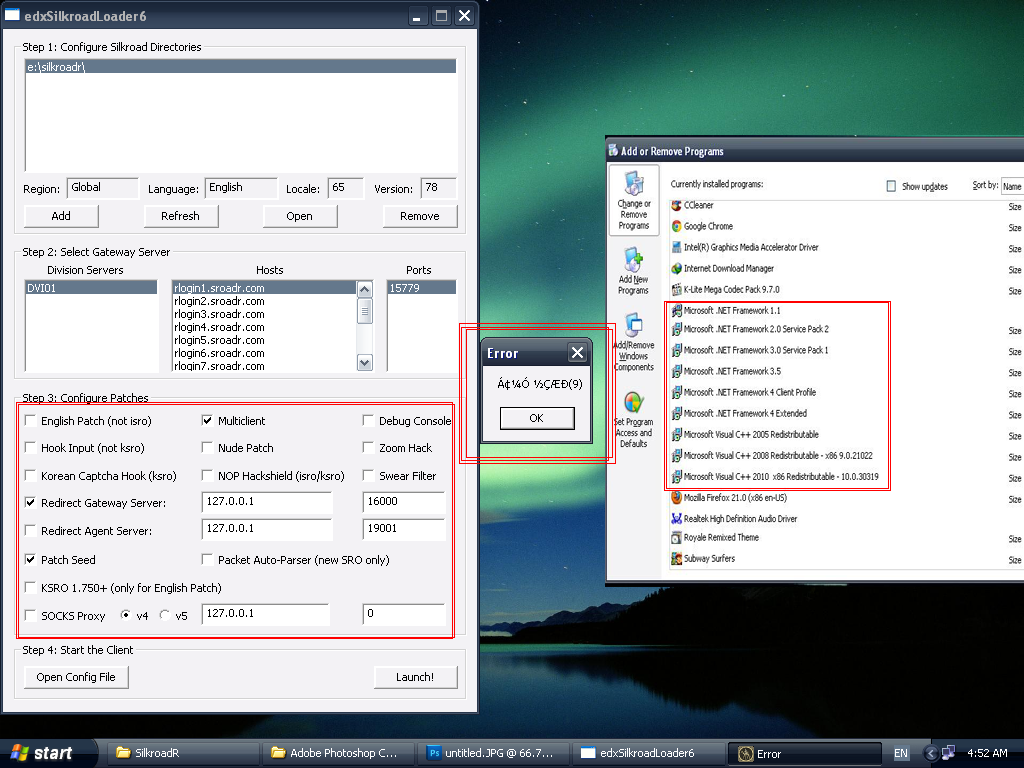Select the Royale Remixed Theme icon
Screen dimensions: 1024x768
point(677,537)
